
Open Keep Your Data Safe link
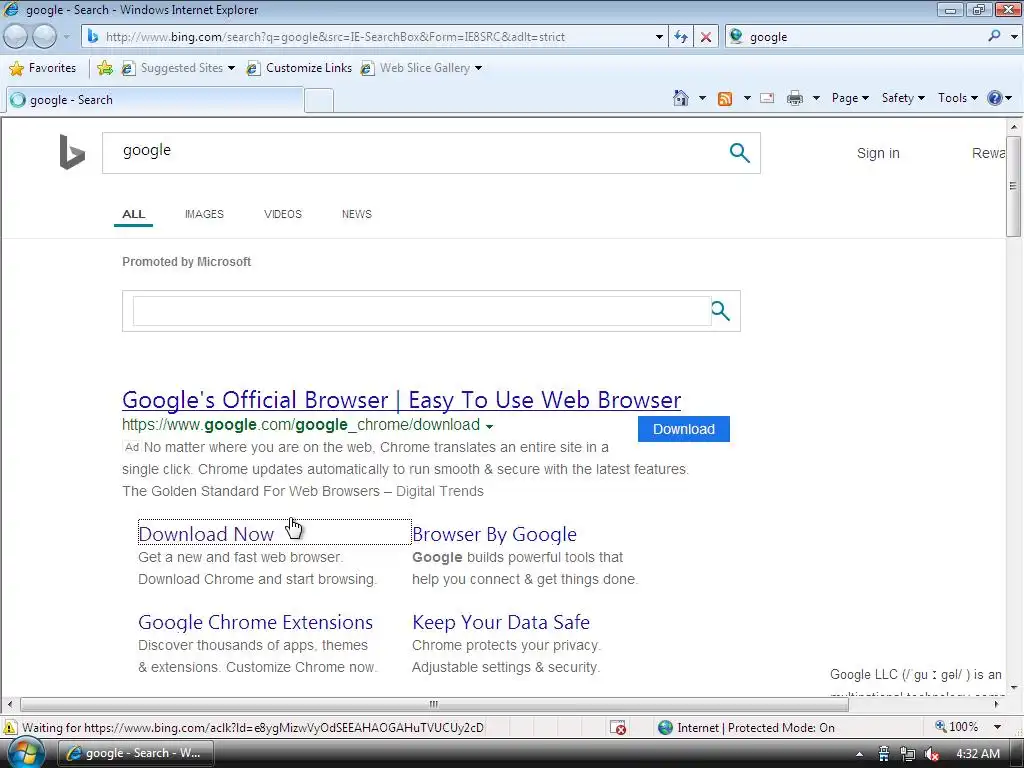(501, 622)
